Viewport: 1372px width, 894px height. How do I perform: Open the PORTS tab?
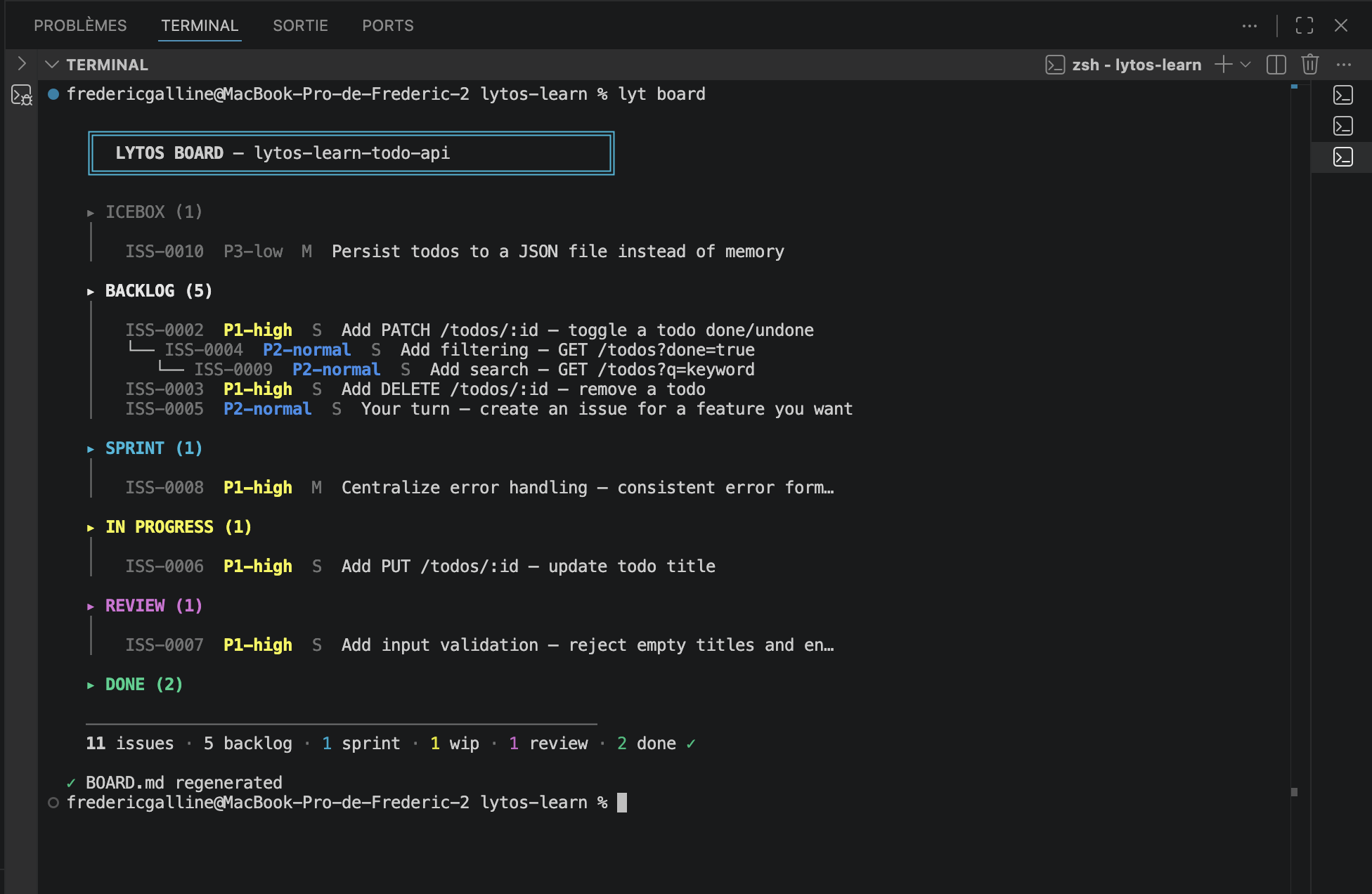tap(387, 25)
